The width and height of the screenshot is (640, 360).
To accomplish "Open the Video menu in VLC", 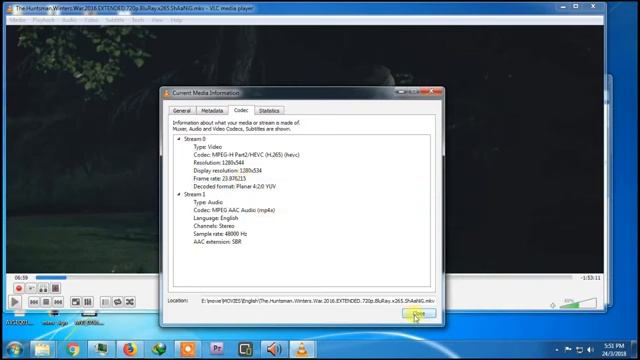I will pos(92,20).
